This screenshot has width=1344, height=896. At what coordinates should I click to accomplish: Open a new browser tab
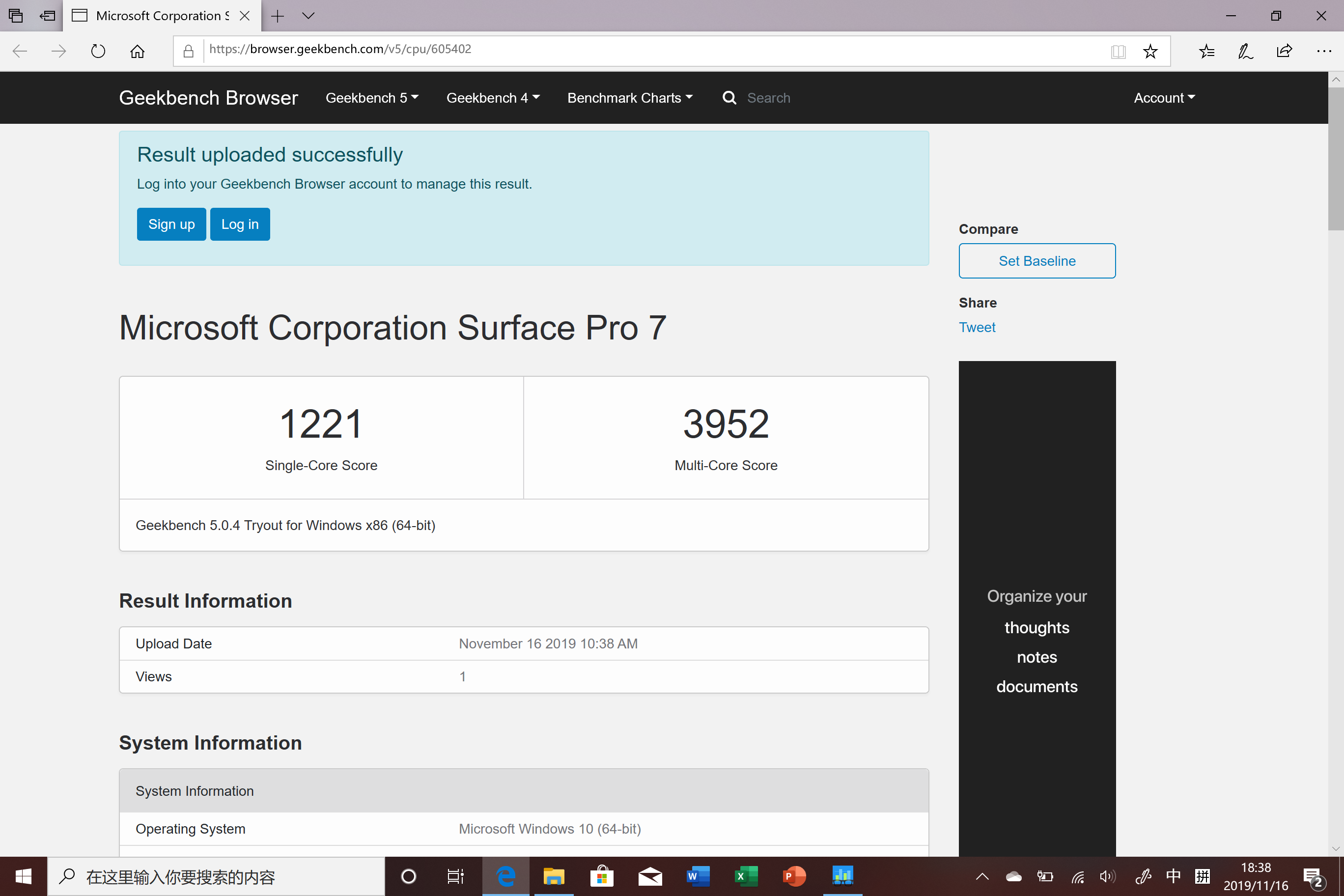click(x=277, y=16)
